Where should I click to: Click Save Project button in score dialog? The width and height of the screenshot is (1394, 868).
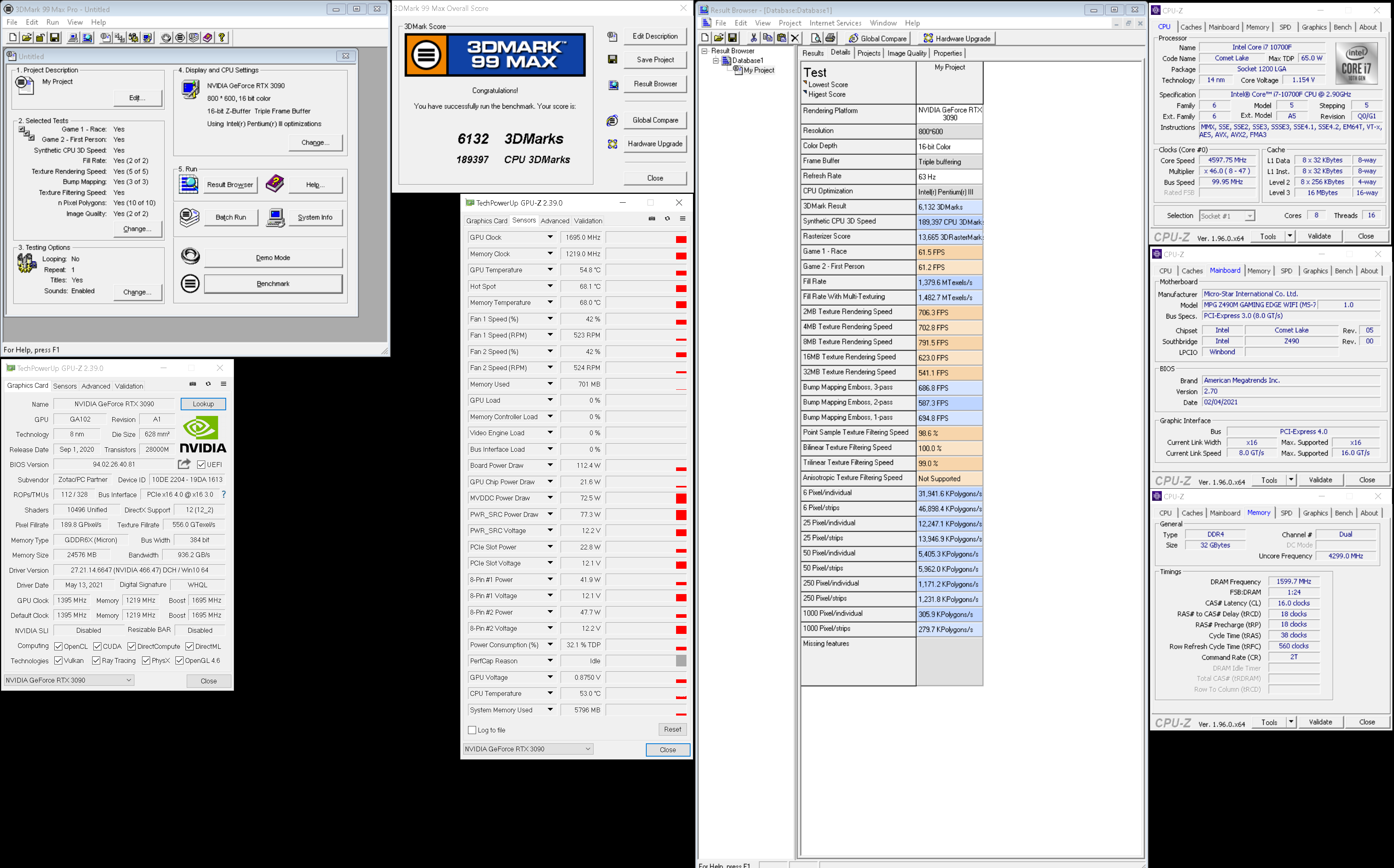click(655, 60)
